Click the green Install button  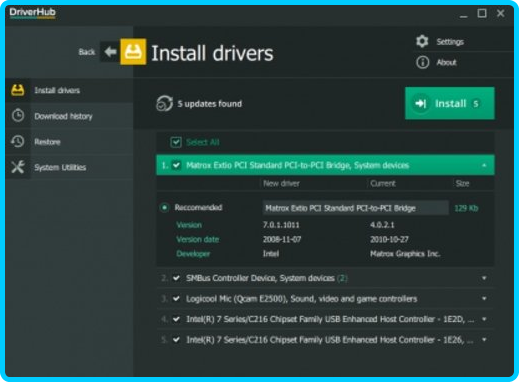pyautogui.click(x=450, y=103)
